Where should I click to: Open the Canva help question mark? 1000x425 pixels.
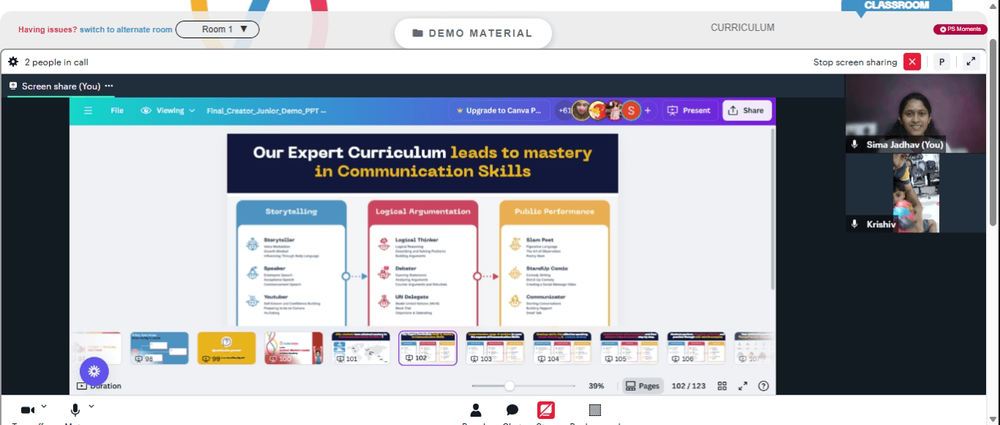coord(763,386)
